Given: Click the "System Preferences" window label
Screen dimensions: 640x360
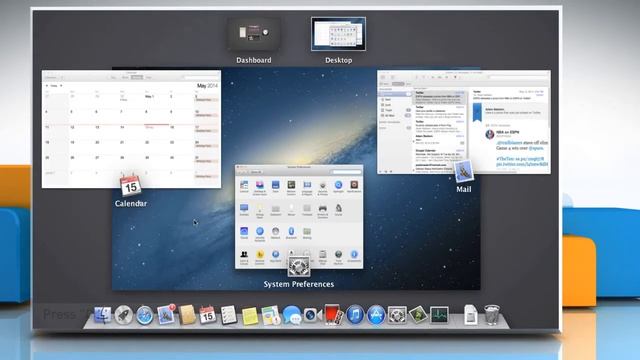Looking at the screenshot, I should 299,284.
